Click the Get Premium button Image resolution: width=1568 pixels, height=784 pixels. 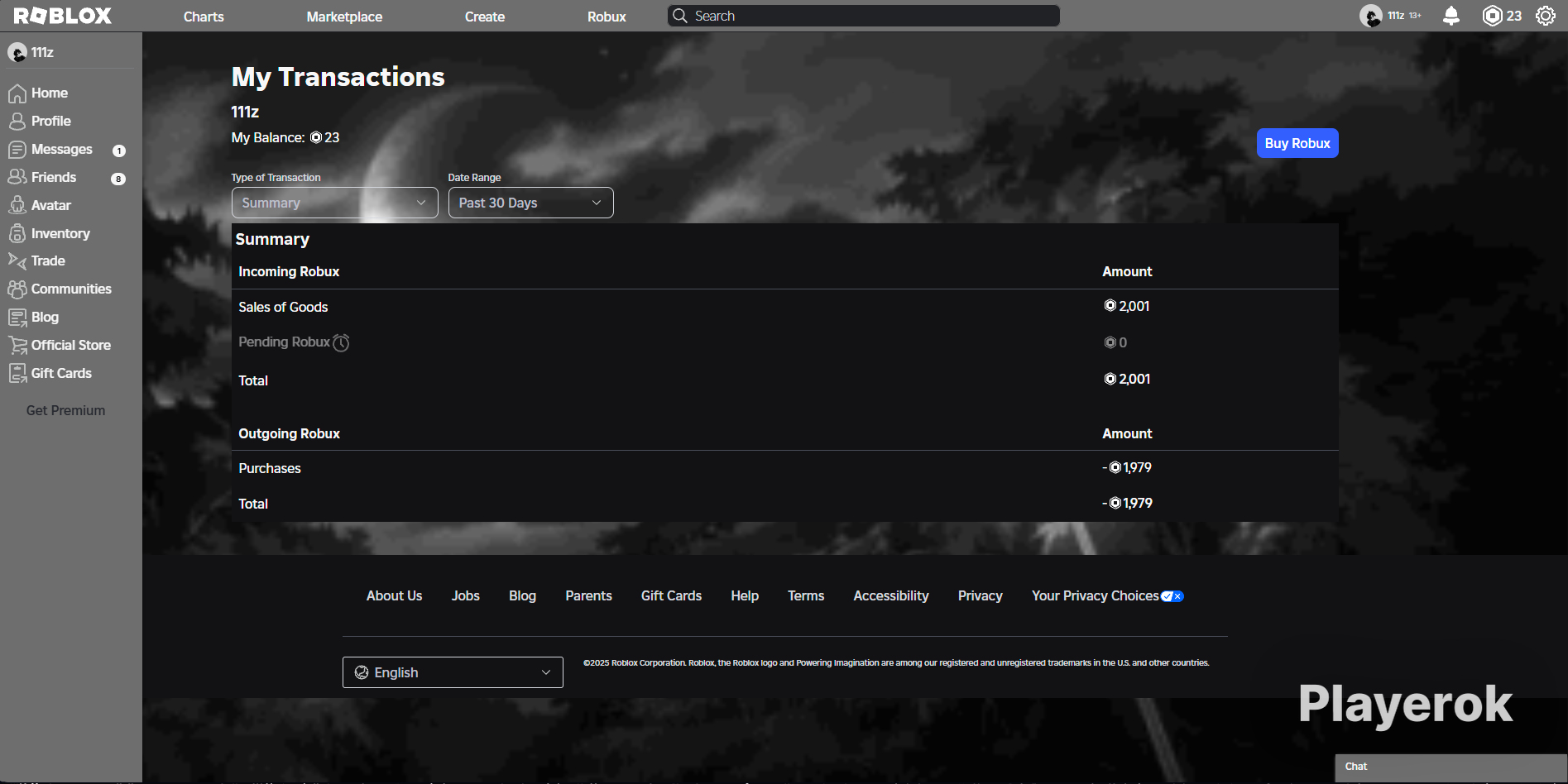tap(66, 410)
